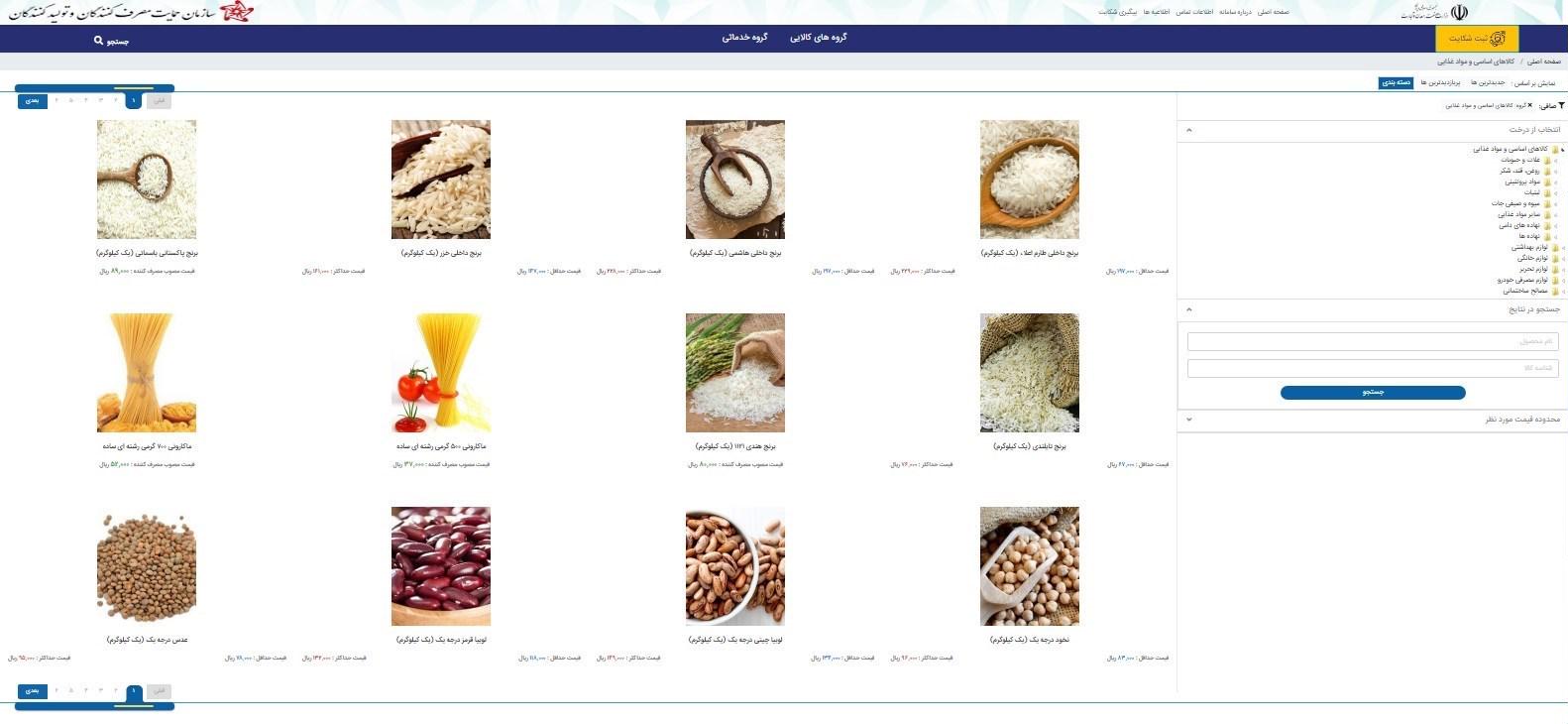Sort results by جدیدترین ها

[x=1488, y=82]
